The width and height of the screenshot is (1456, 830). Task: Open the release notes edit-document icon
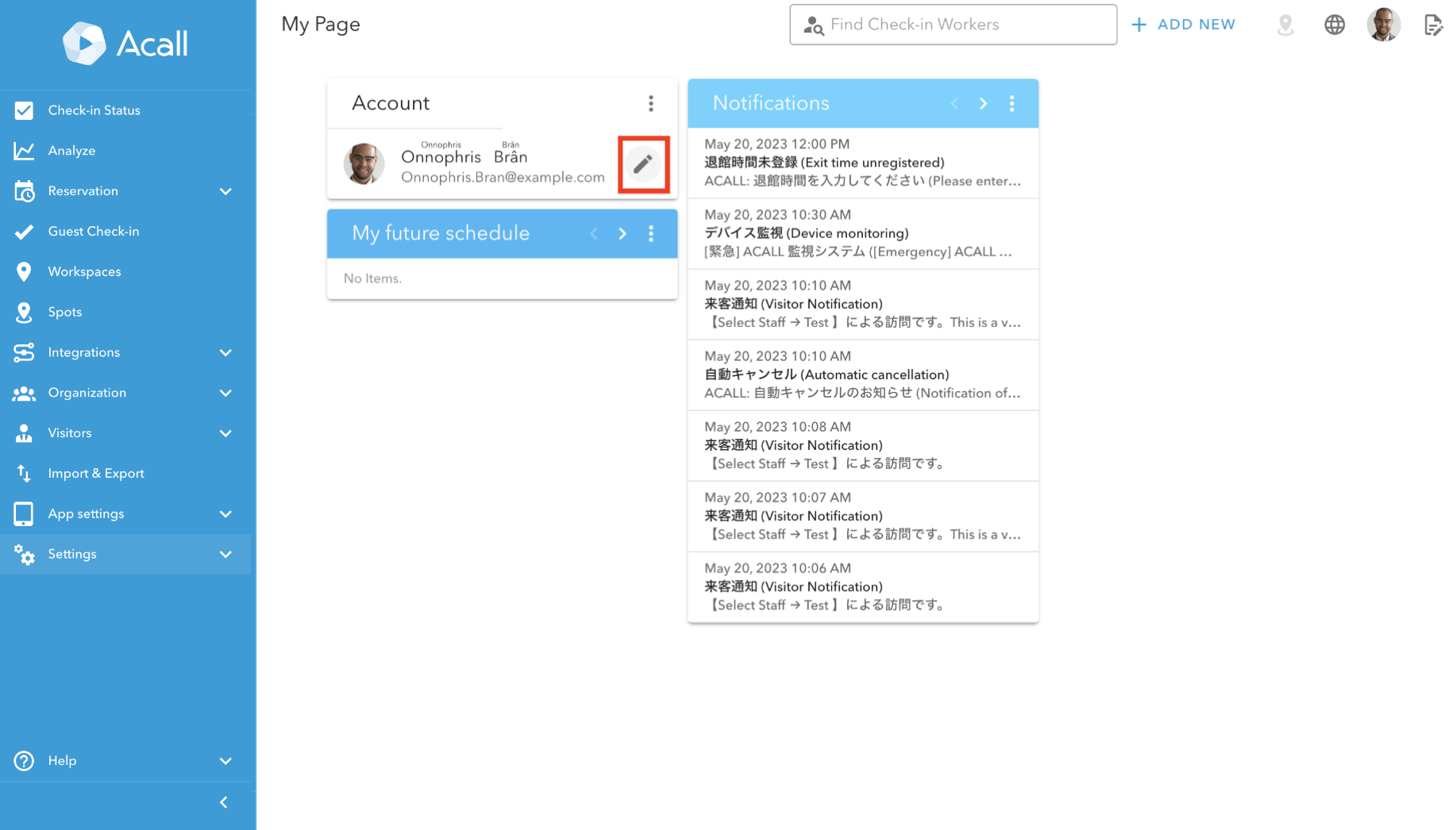1434,25
